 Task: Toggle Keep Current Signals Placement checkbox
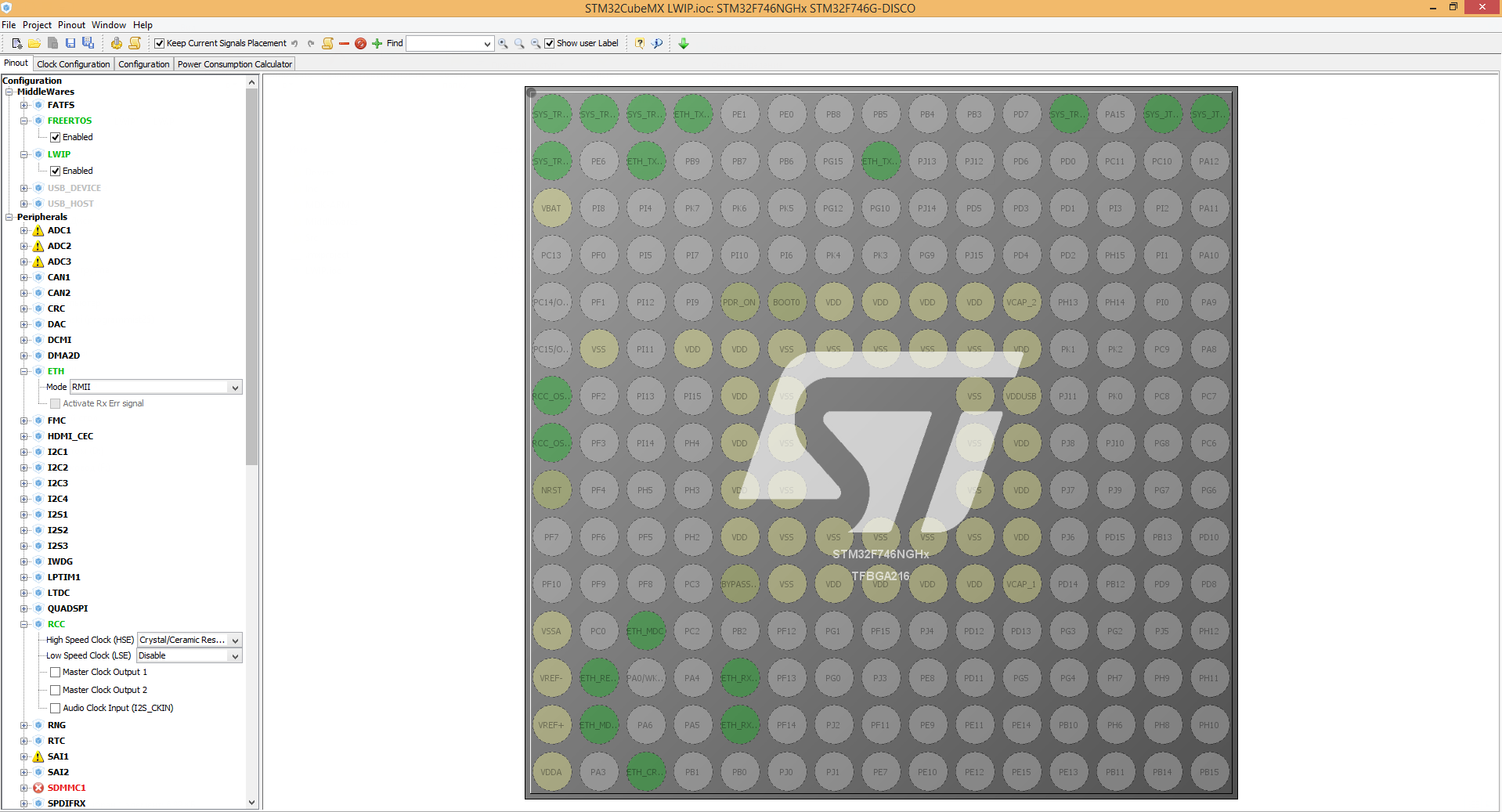tap(160, 44)
